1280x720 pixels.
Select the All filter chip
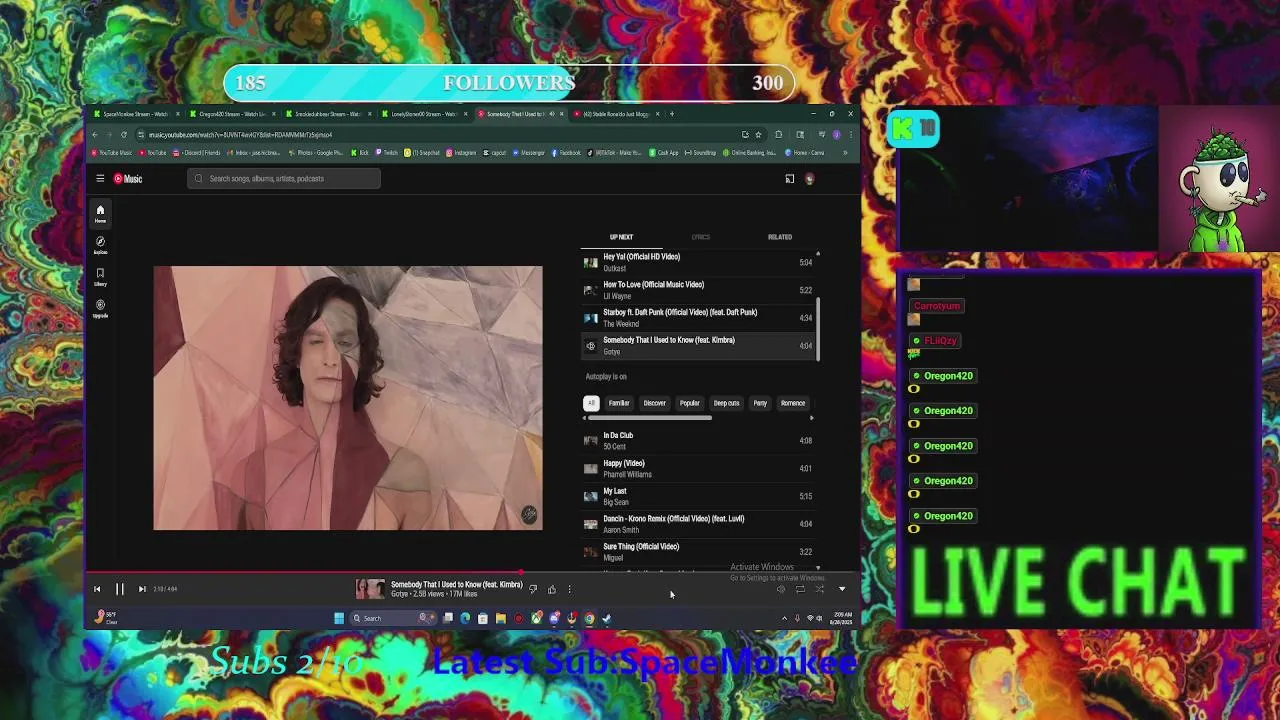pyautogui.click(x=591, y=403)
